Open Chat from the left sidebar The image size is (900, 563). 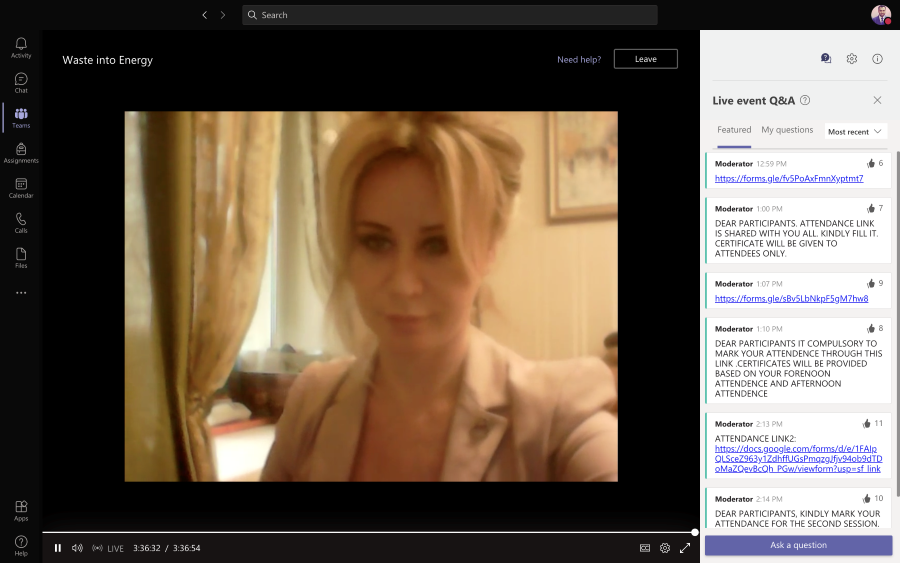(x=21, y=83)
